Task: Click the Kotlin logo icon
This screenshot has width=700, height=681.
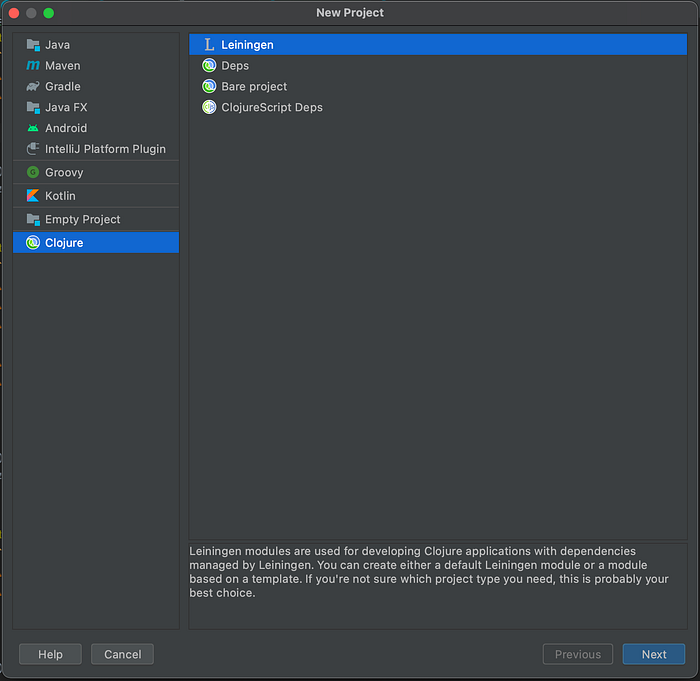Action: click(33, 196)
